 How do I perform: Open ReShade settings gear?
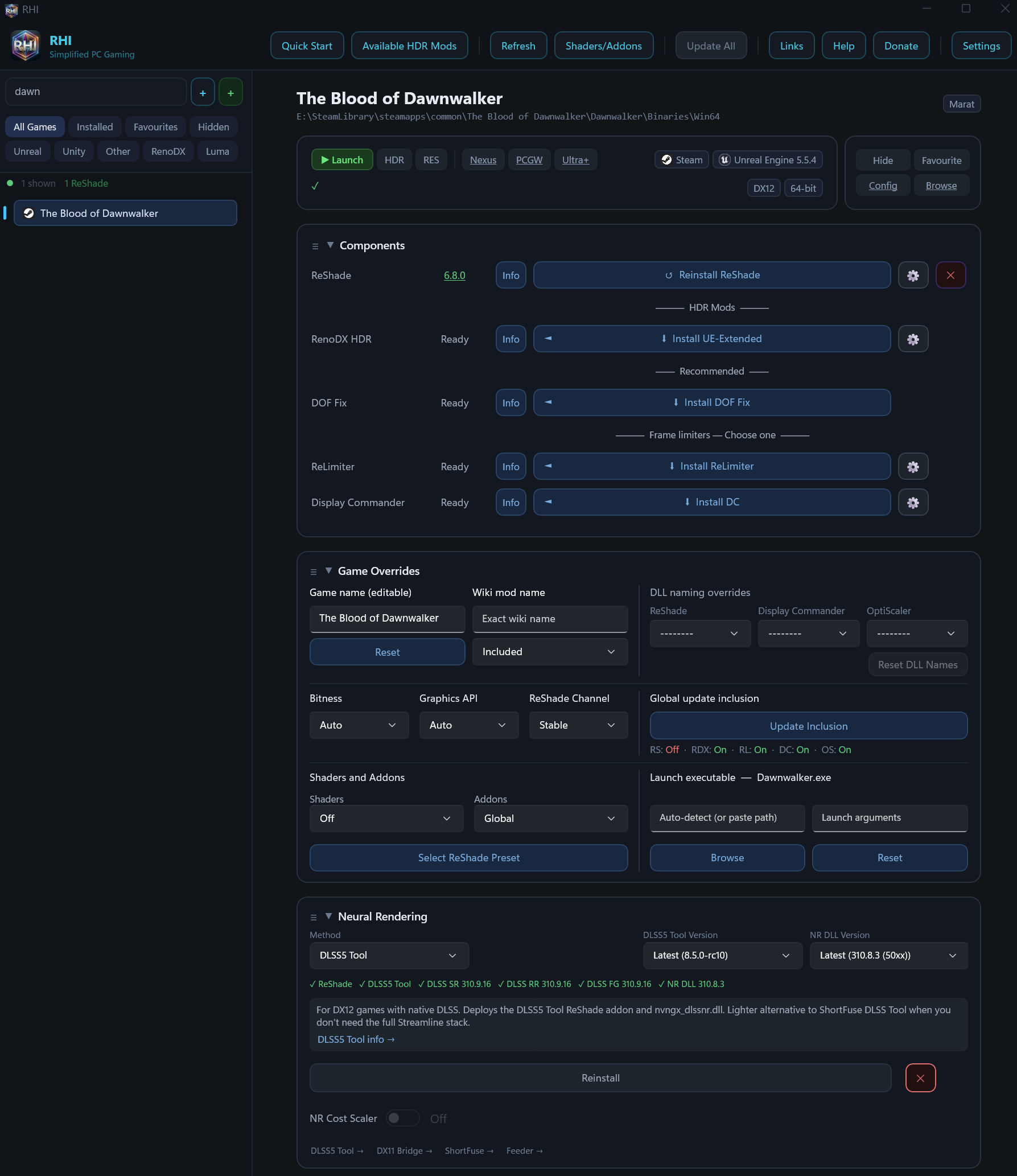(x=913, y=276)
